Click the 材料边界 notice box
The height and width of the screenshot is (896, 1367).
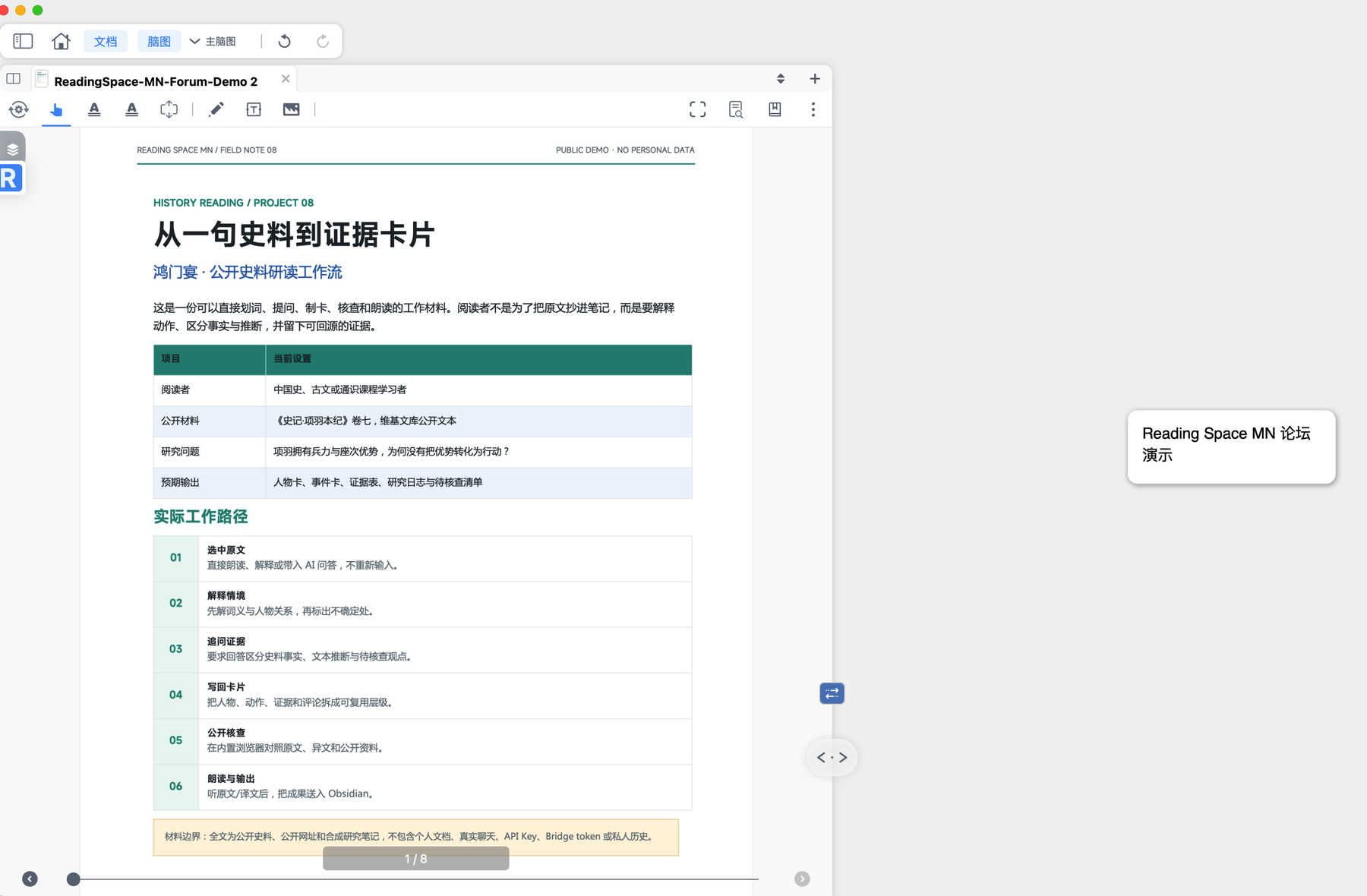point(415,837)
